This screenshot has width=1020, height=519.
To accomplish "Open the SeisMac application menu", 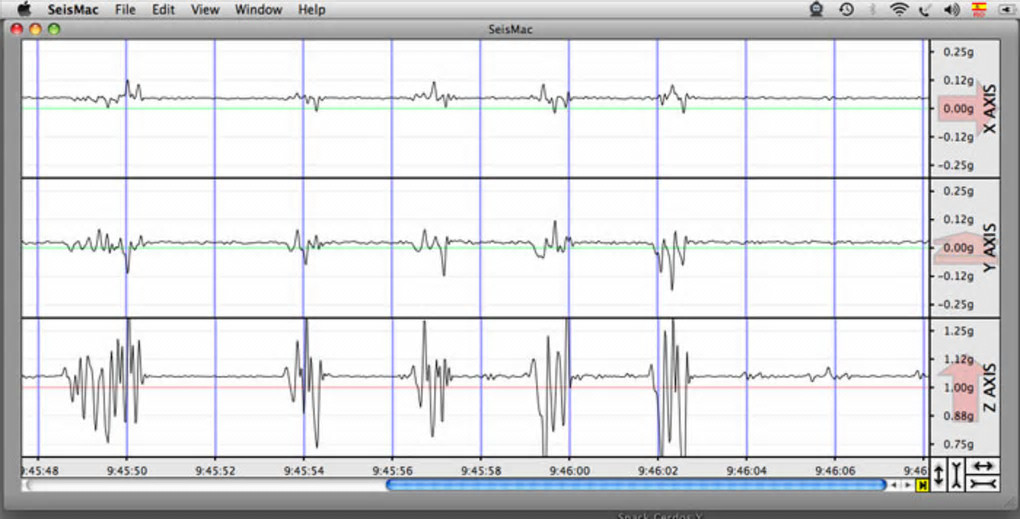I will coord(75,10).
